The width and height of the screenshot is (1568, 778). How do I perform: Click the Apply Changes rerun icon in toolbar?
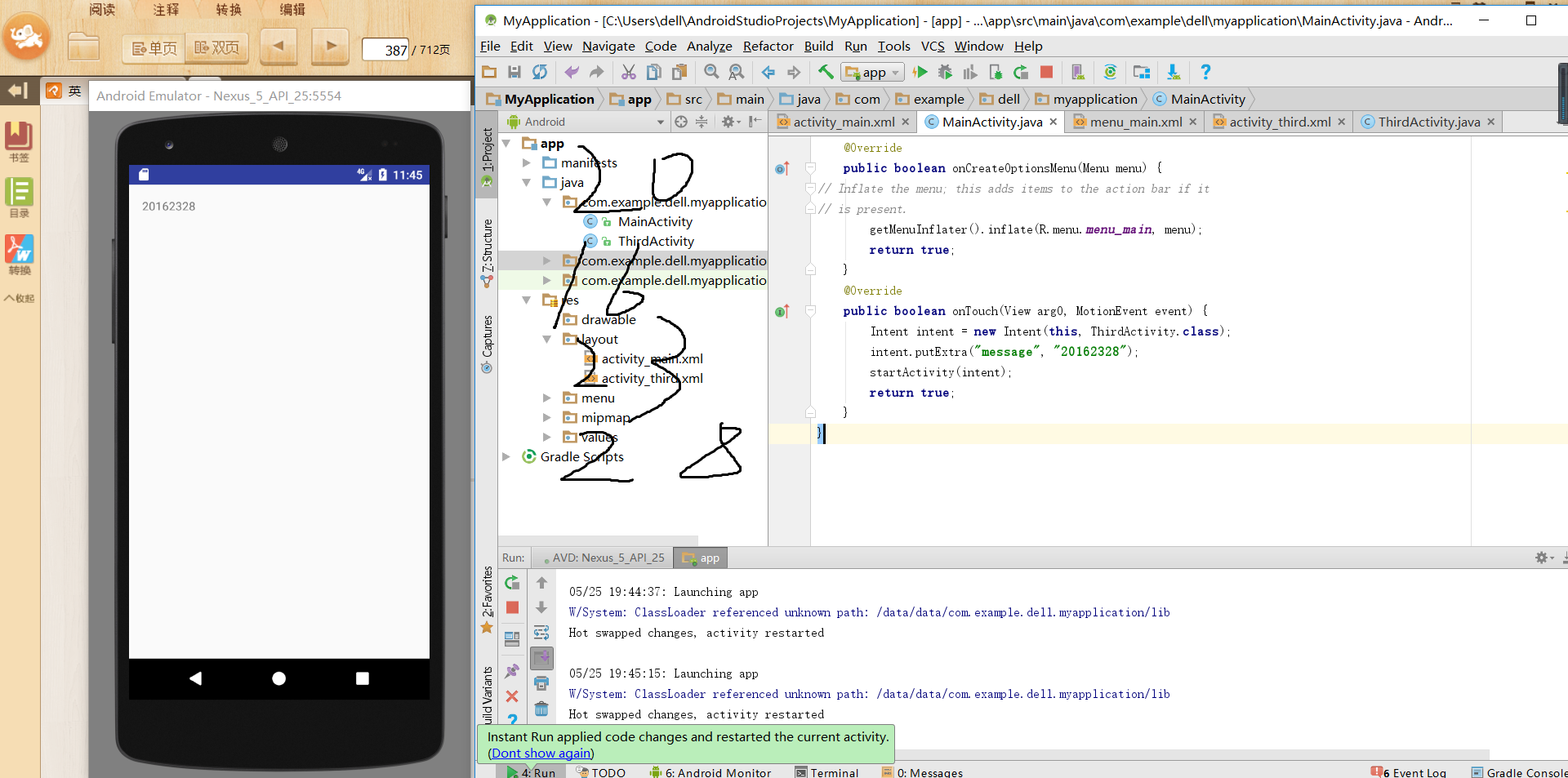pos(1021,72)
